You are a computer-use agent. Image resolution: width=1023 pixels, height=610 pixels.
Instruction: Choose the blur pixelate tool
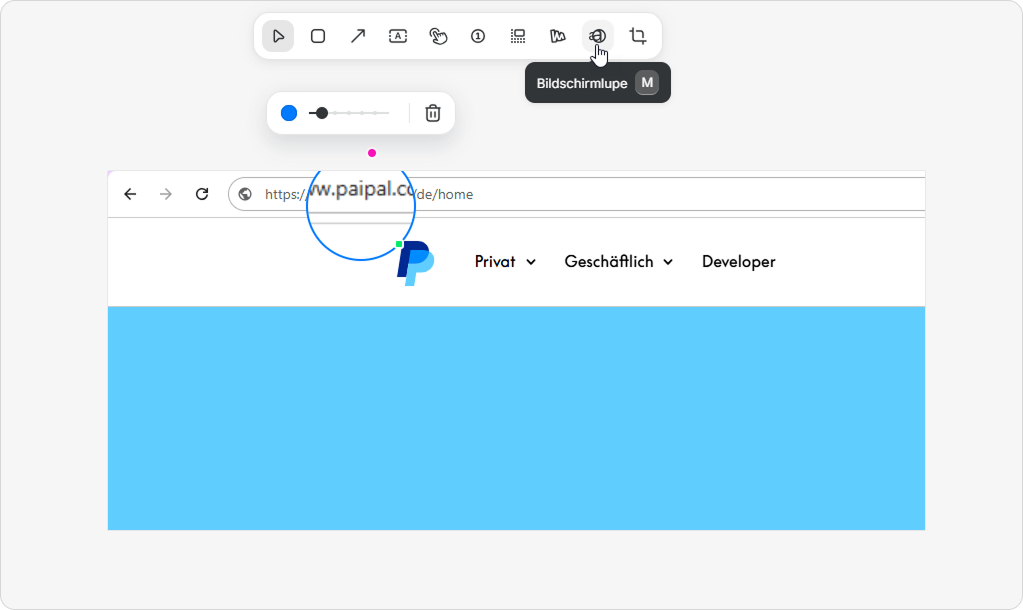point(518,36)
